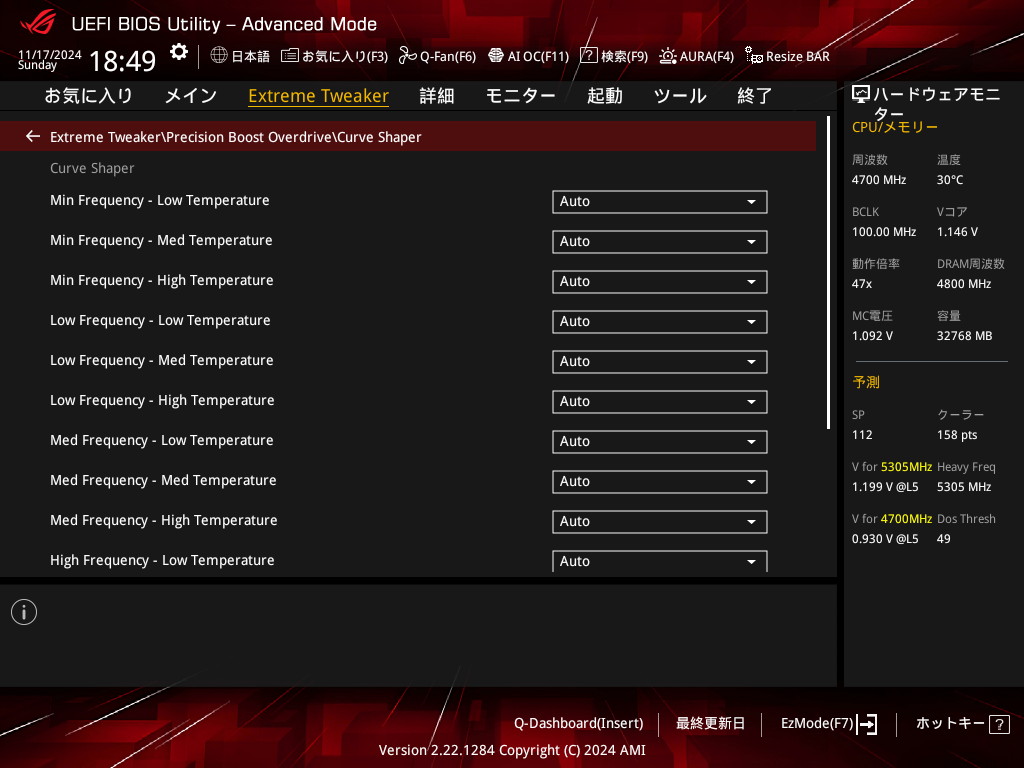The width and height of the screenshot is (1024, 768).
Task: Click the globe language icon
Action: coord(219,56)
